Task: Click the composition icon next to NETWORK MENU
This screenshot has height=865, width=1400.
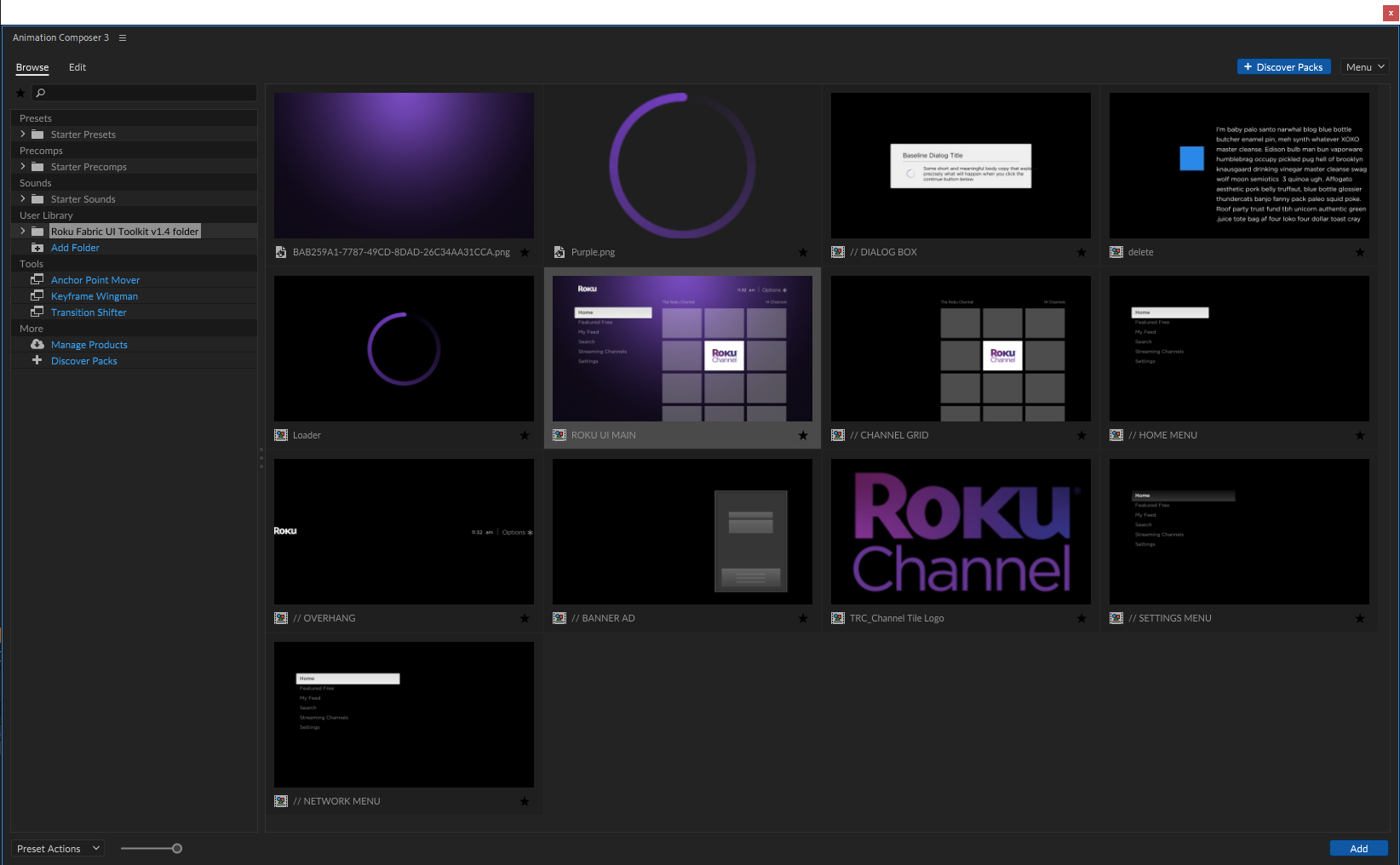Action: click(x=281, y=801)
